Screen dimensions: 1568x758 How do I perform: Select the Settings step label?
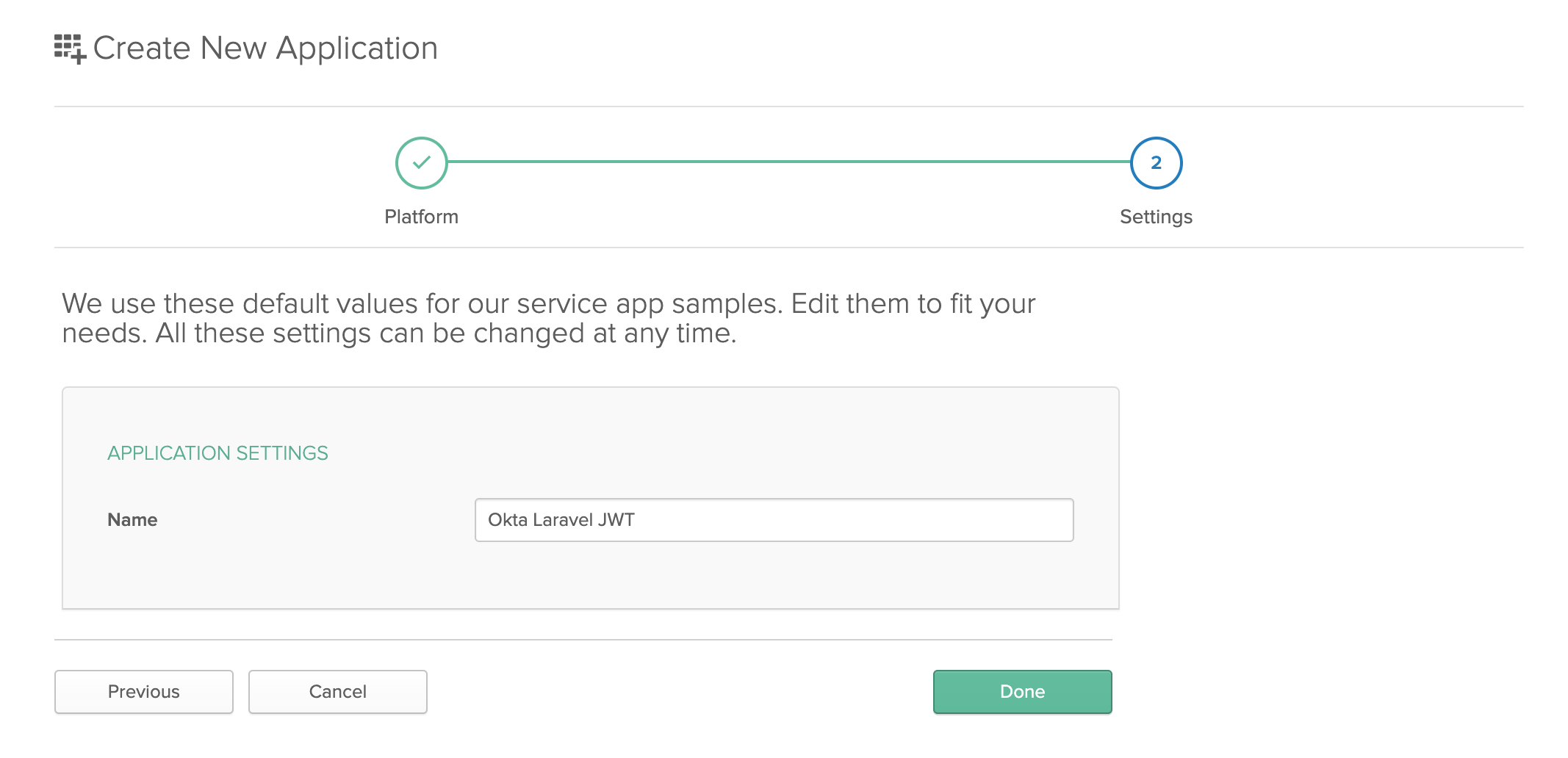(1156, 217)
